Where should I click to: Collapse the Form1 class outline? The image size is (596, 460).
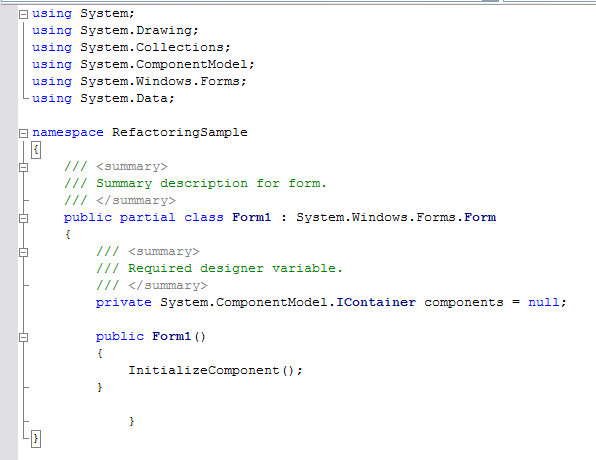click(x=24, y=218)
